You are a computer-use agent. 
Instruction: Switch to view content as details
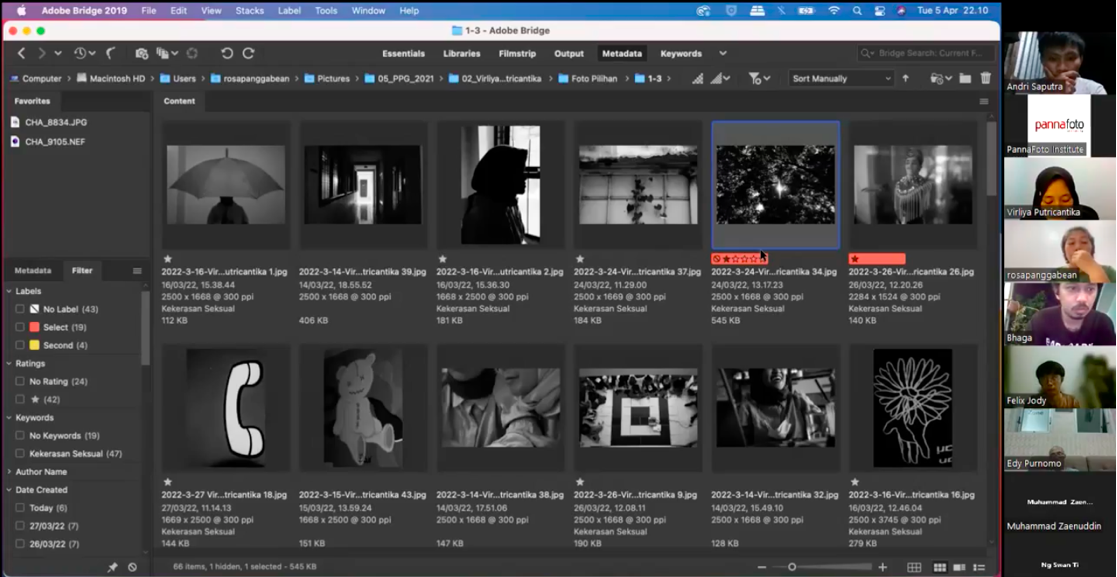click(x=960, y=568)
